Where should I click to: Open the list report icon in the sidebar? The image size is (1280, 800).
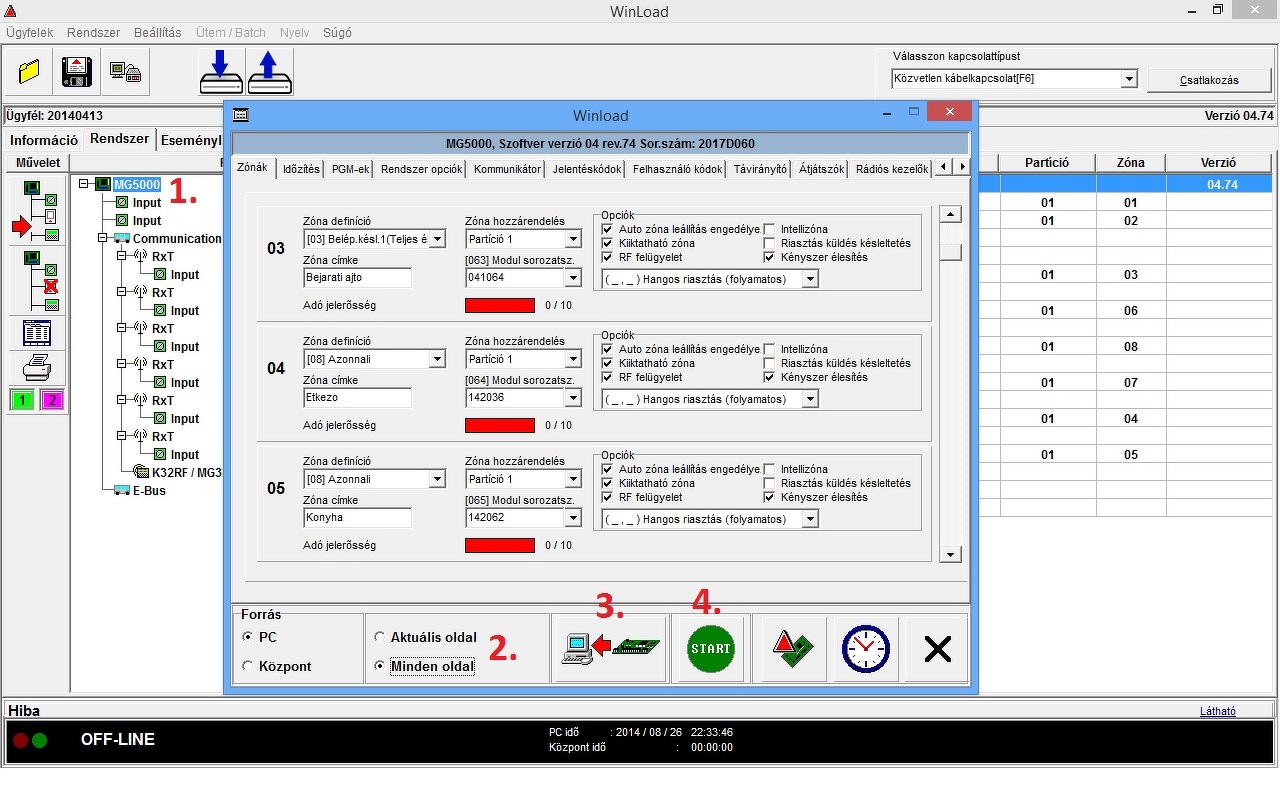pos(37,333)
